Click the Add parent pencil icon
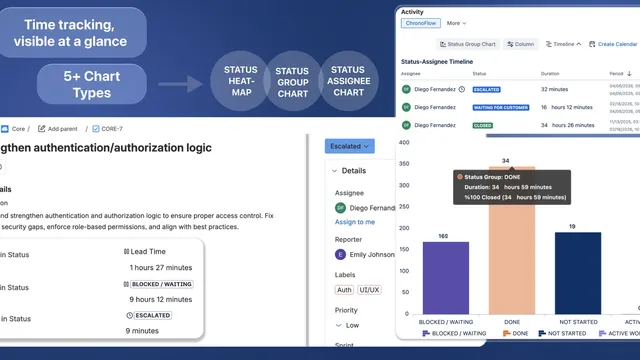The height and width of the screenshot is (360, 640). point(41,129)
